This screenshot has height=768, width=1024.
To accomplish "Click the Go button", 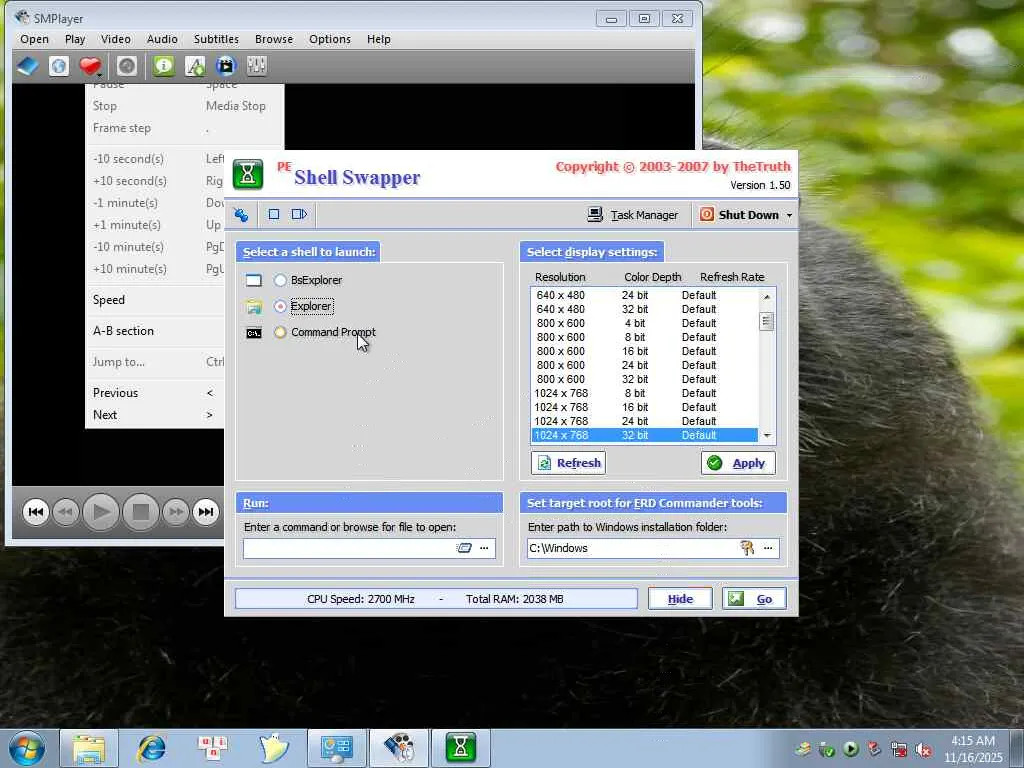I will [754, 599].
